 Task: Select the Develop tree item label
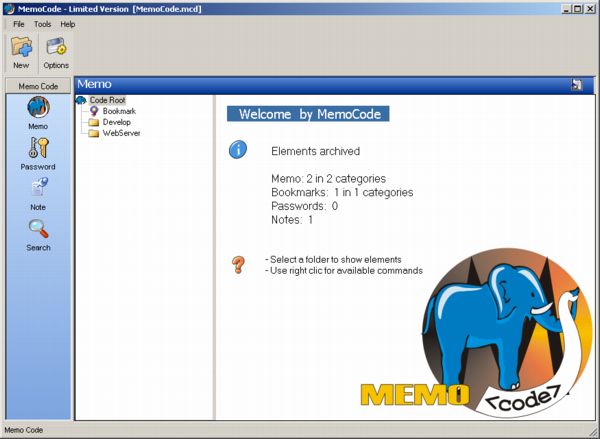pos(117,122)
